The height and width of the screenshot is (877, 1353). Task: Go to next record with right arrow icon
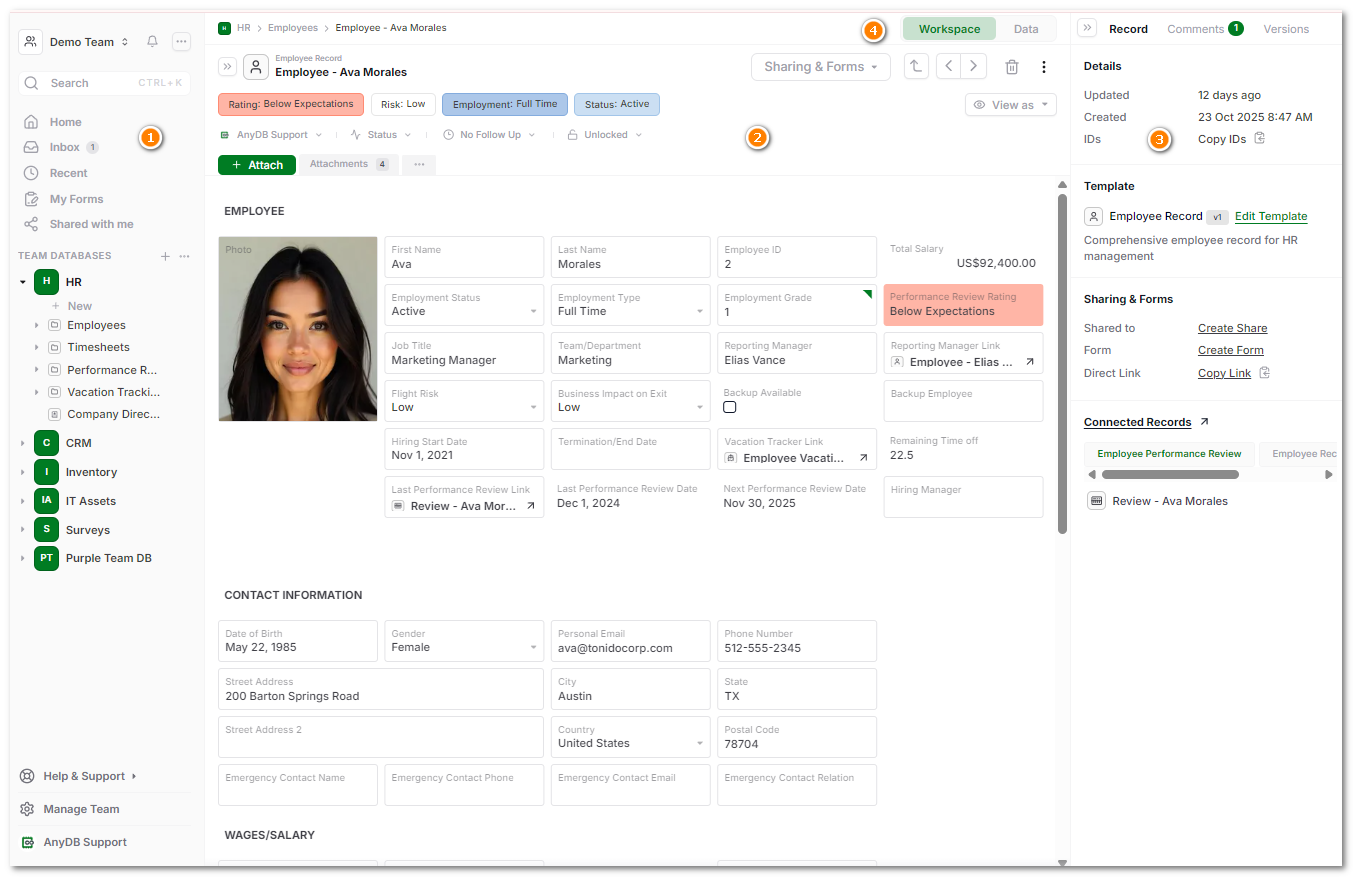pyautogui.click(x=972, y=66)
